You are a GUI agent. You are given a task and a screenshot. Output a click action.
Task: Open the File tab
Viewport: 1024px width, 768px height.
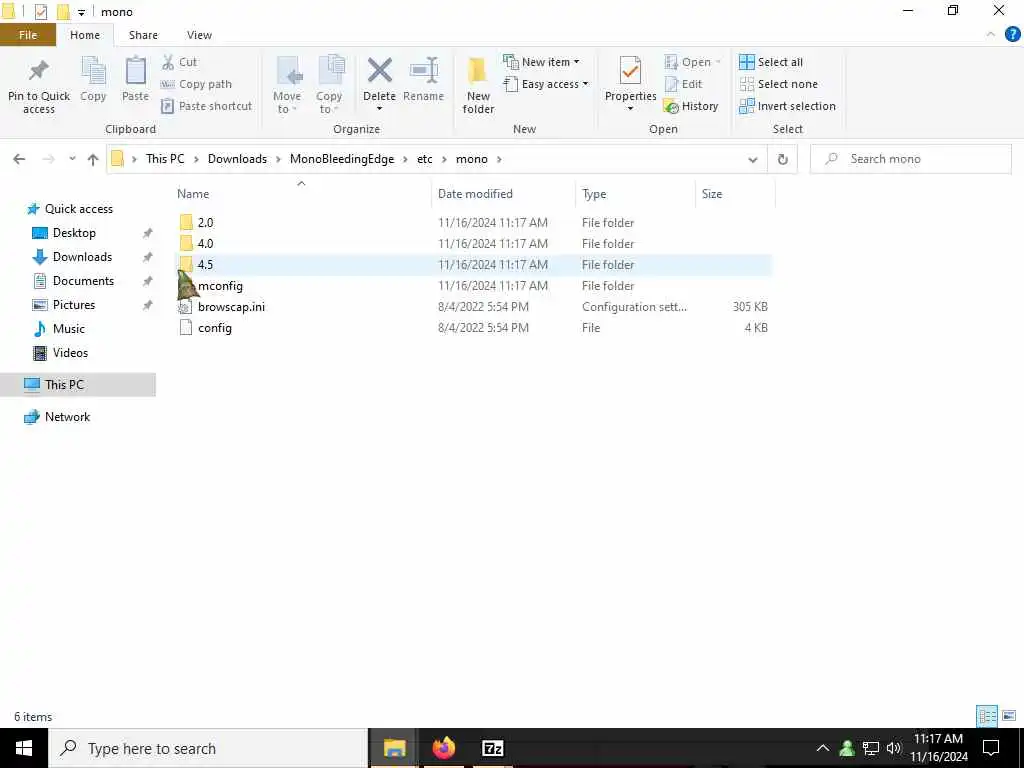[28, 35]
